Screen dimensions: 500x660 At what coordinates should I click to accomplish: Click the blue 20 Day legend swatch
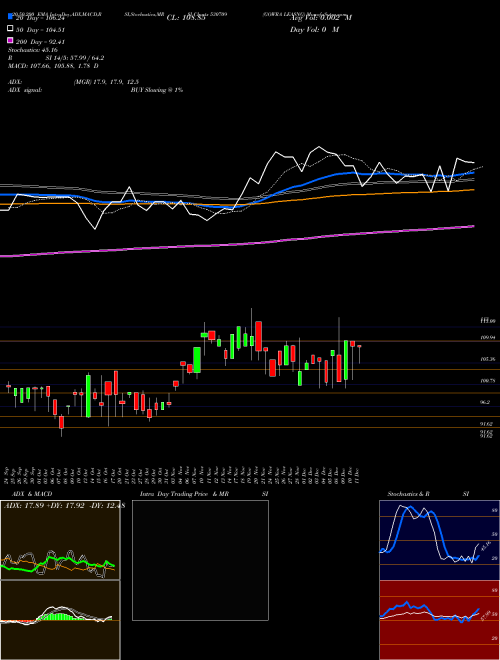[x=10, y=17]
